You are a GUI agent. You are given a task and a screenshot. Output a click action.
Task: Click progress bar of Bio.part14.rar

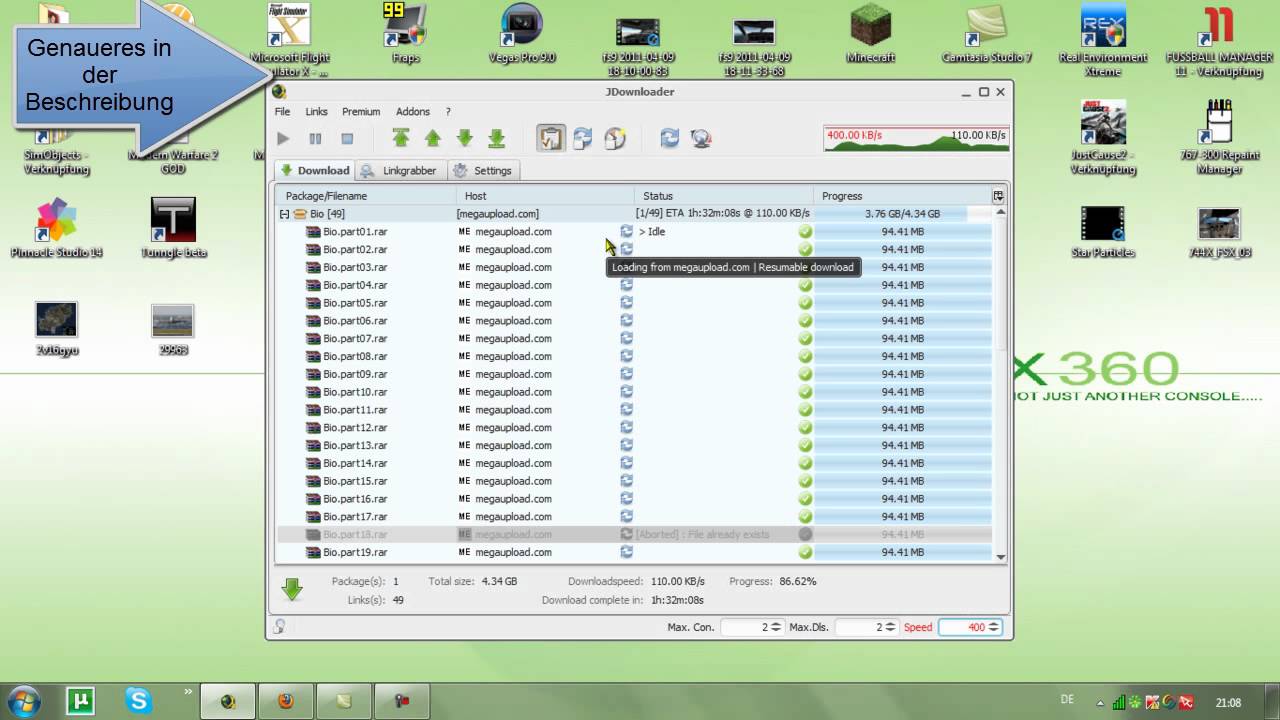pyautogui.click(x=902, y=463)
